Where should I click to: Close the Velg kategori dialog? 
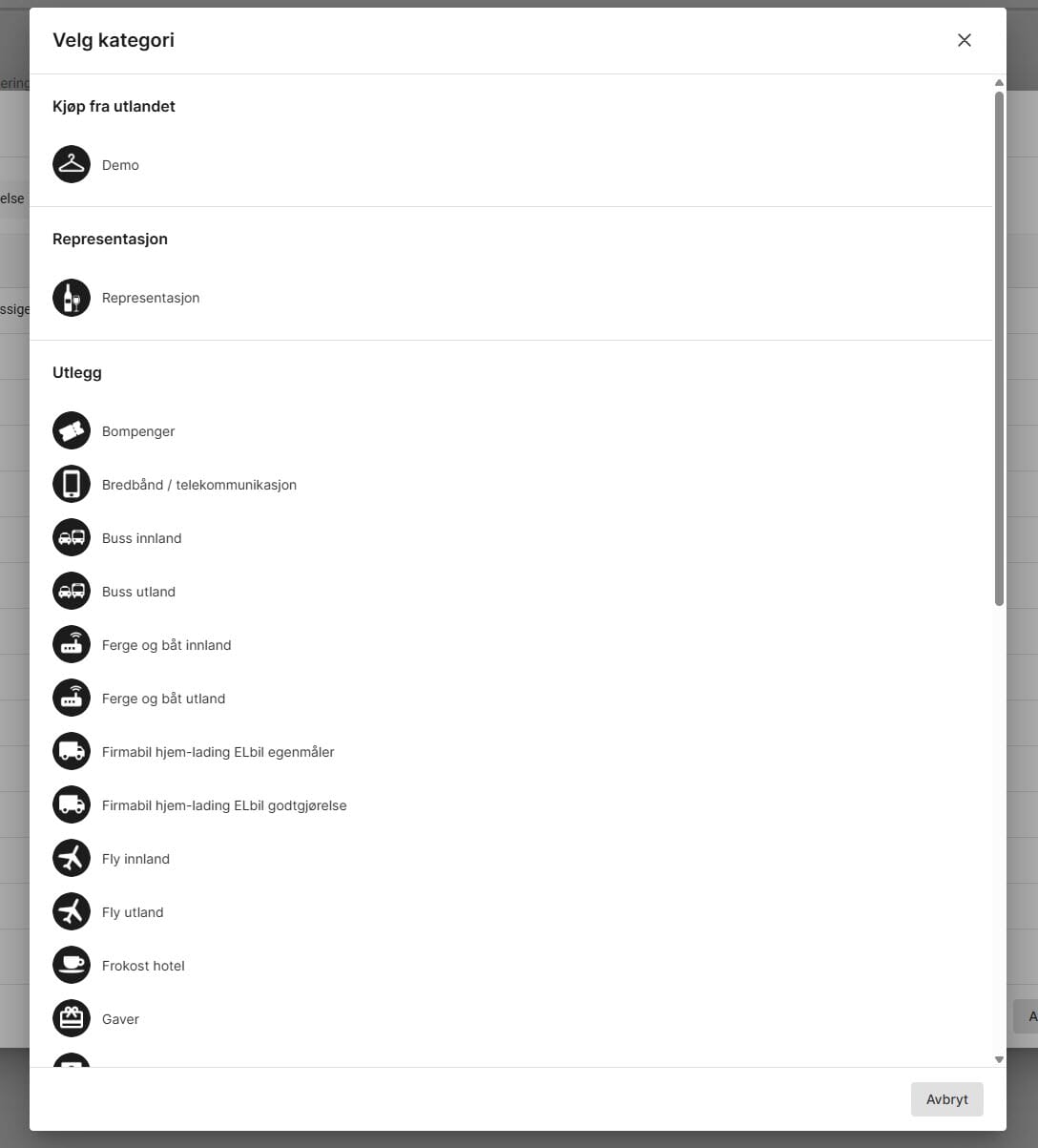(x=965, y=40)
